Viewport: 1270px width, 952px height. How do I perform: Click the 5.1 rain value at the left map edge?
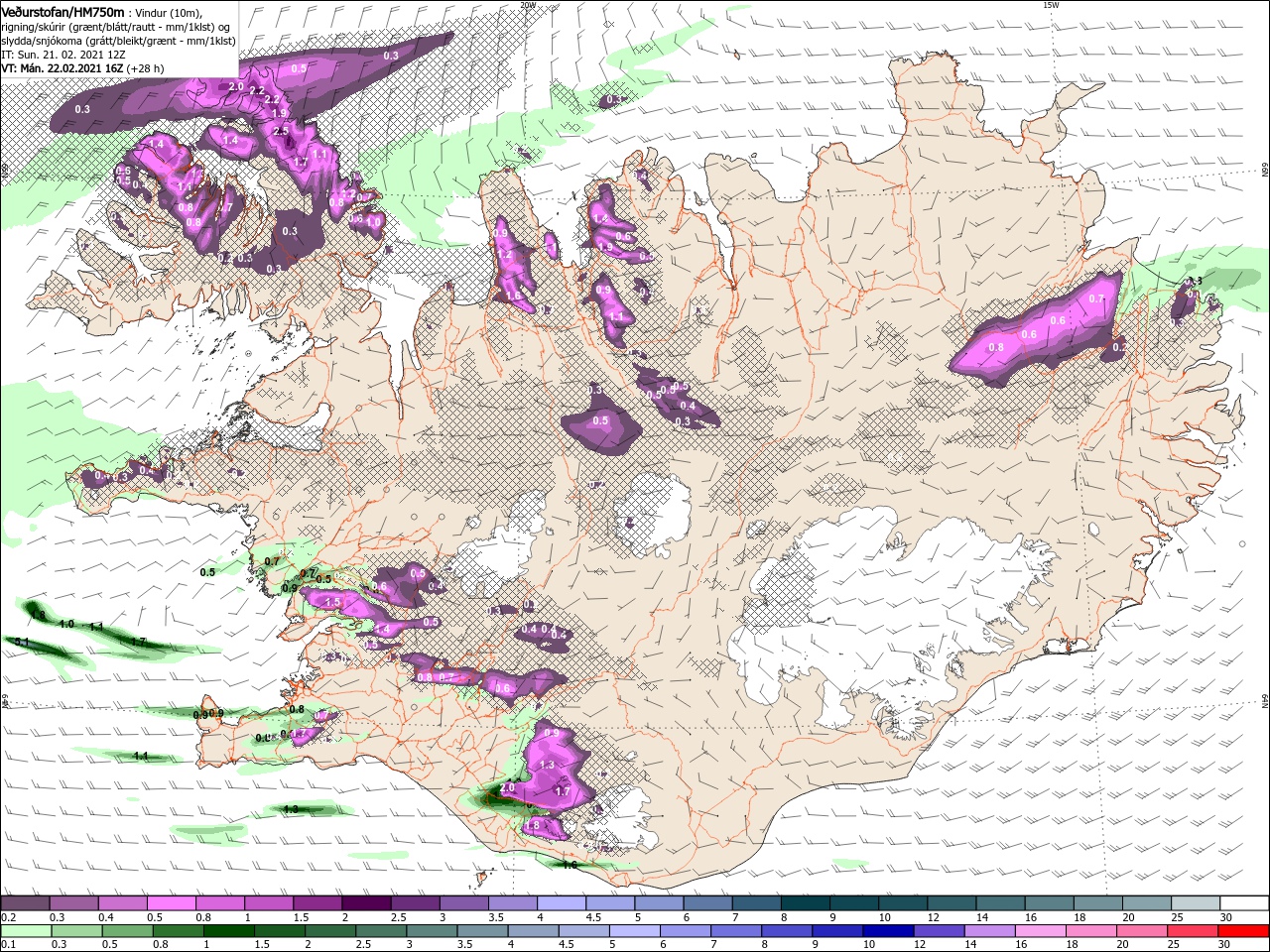coord(21,642)
